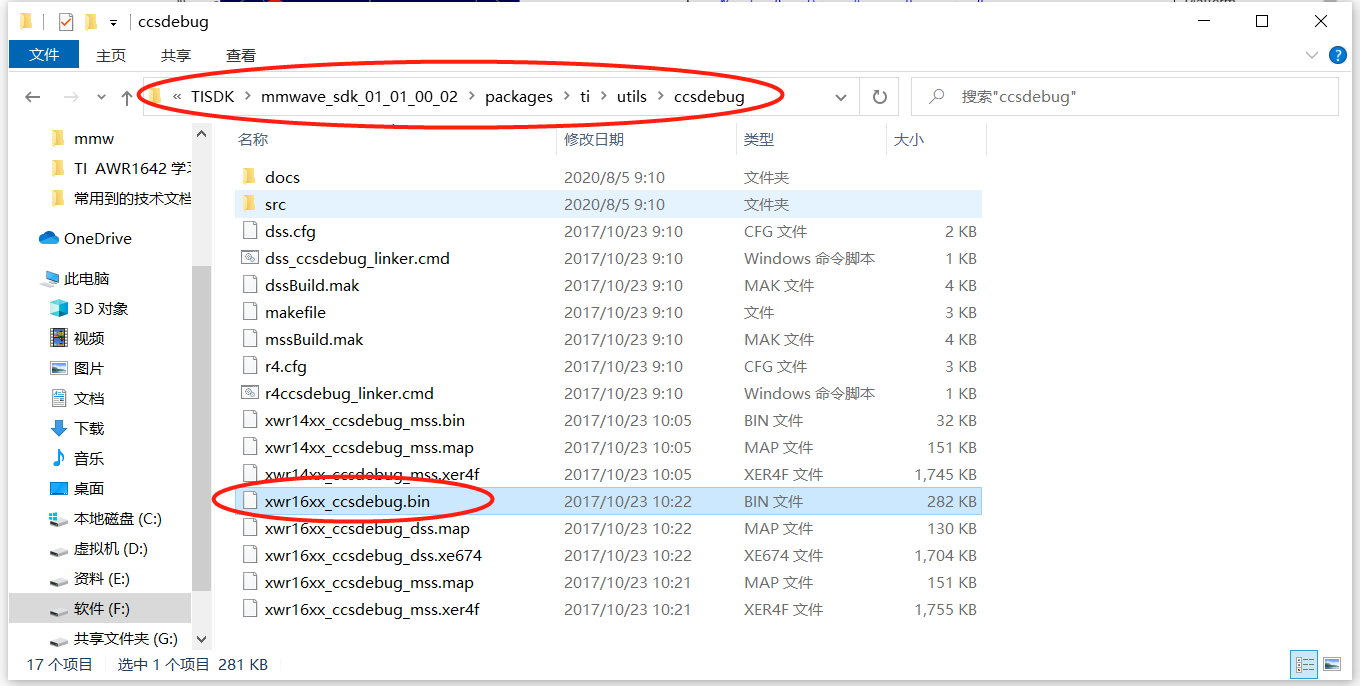This screenshot has height=686, width=1360.
Task: Open the Help question mark icon
Action: [x=1338, y=55]
